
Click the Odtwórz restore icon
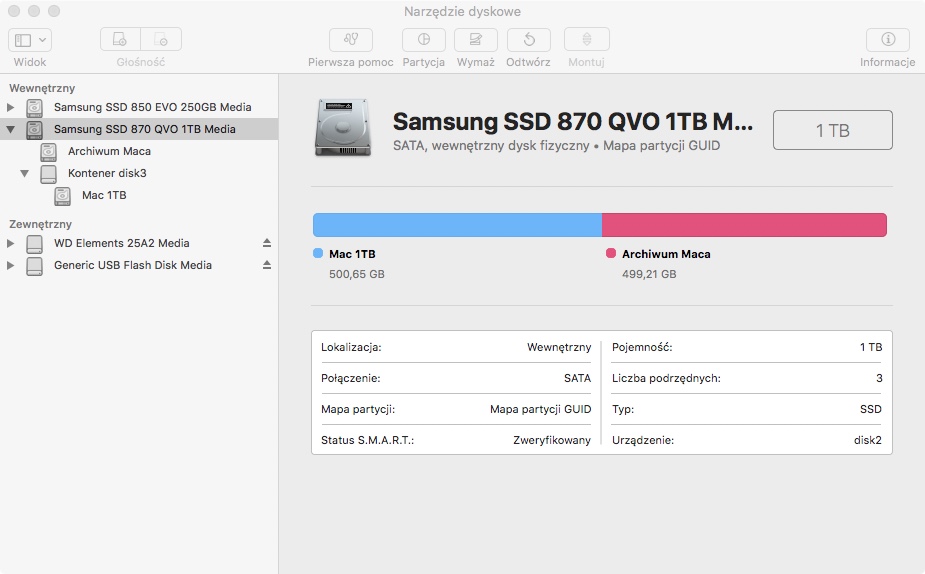click(529, 40)
